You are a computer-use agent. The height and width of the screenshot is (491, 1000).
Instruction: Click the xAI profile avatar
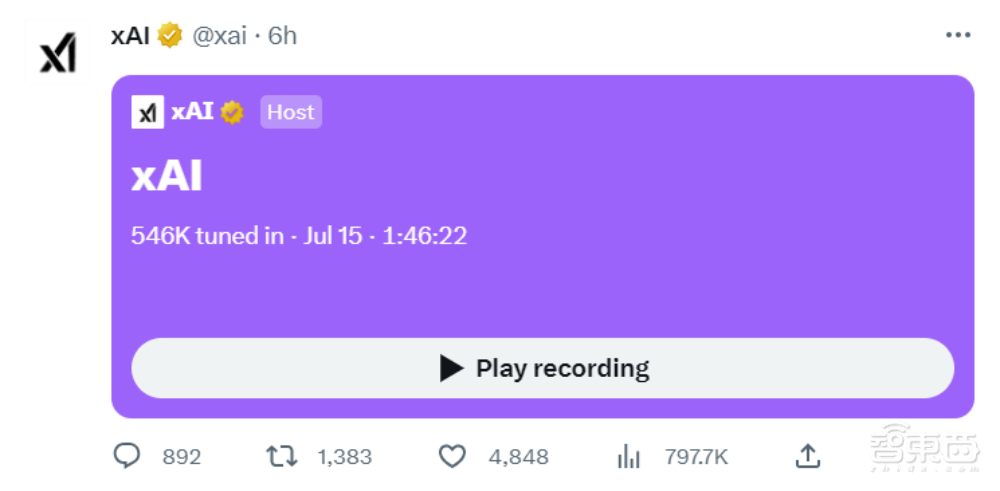point(58,52)
